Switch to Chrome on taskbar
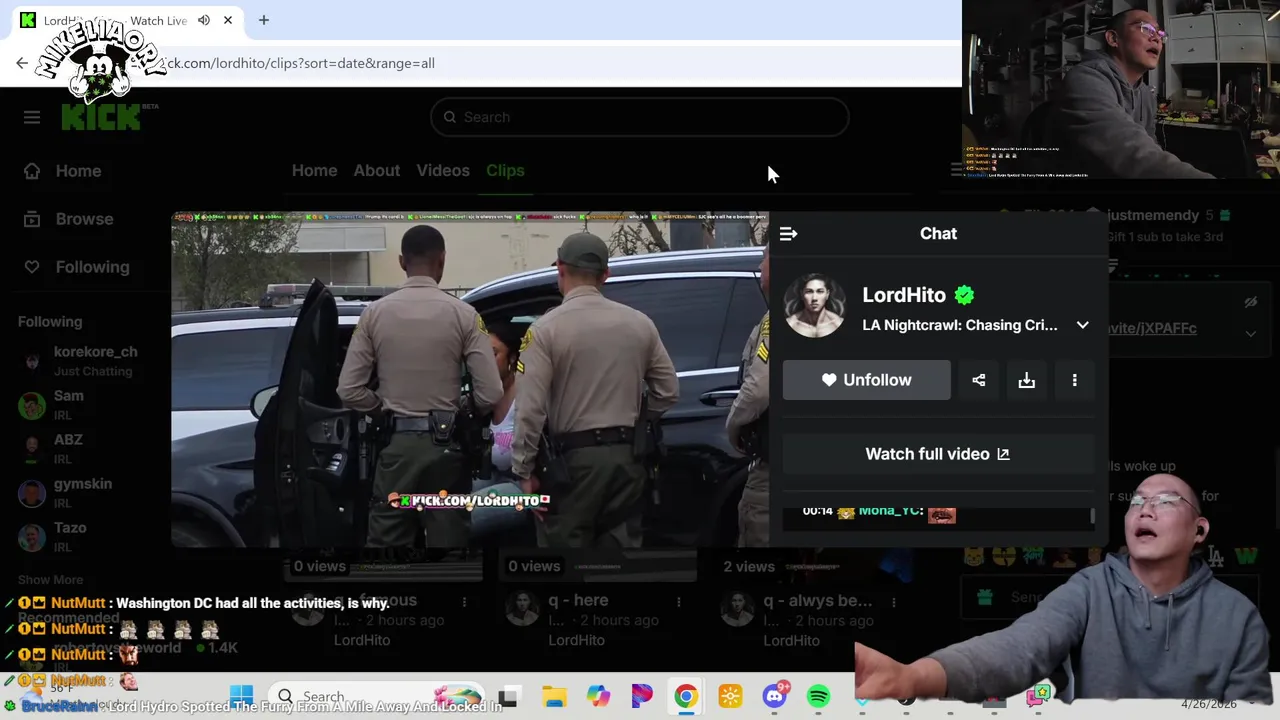 click(x=686, y=696)
